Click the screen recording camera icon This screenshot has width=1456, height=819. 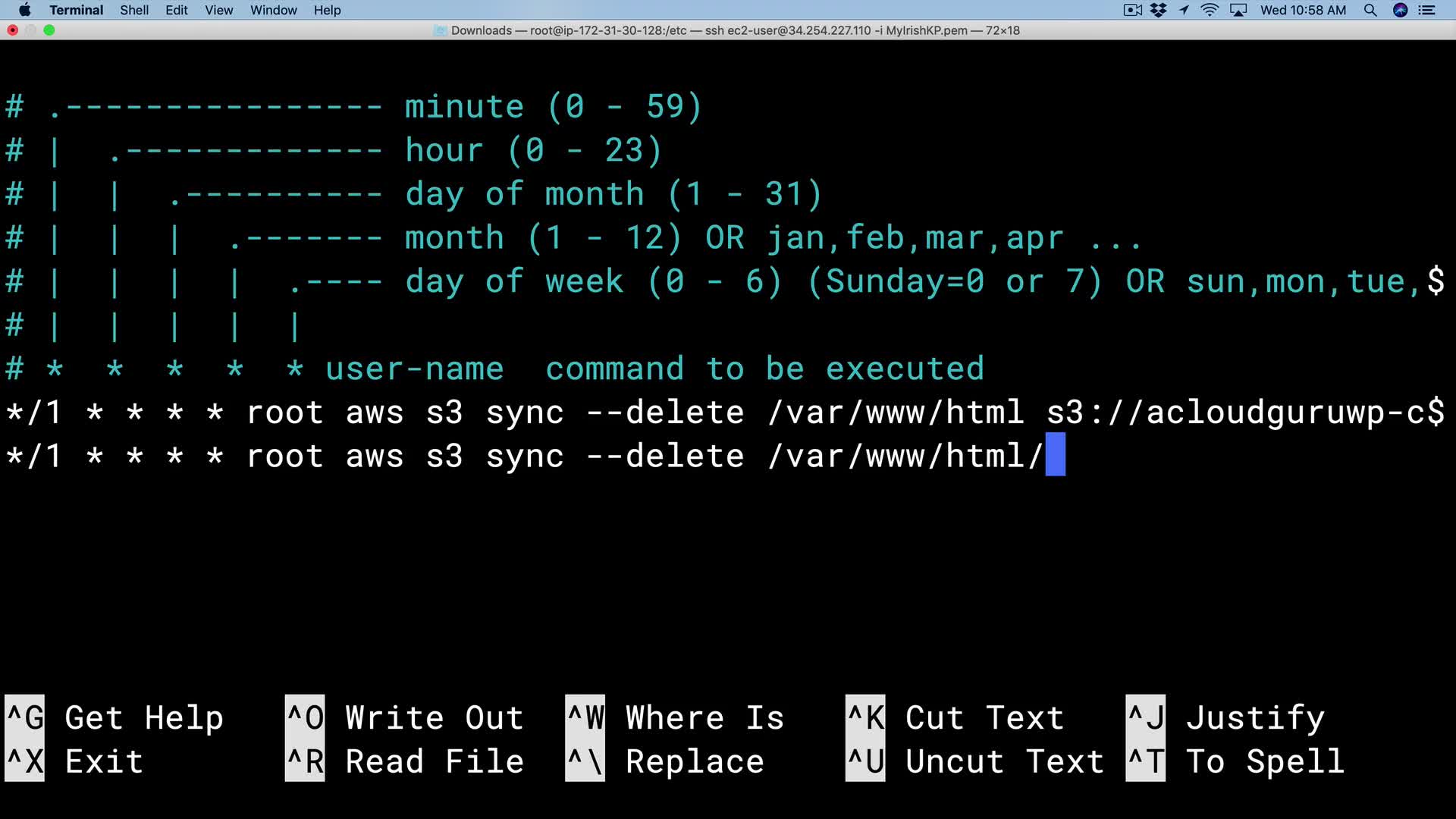1132,10
